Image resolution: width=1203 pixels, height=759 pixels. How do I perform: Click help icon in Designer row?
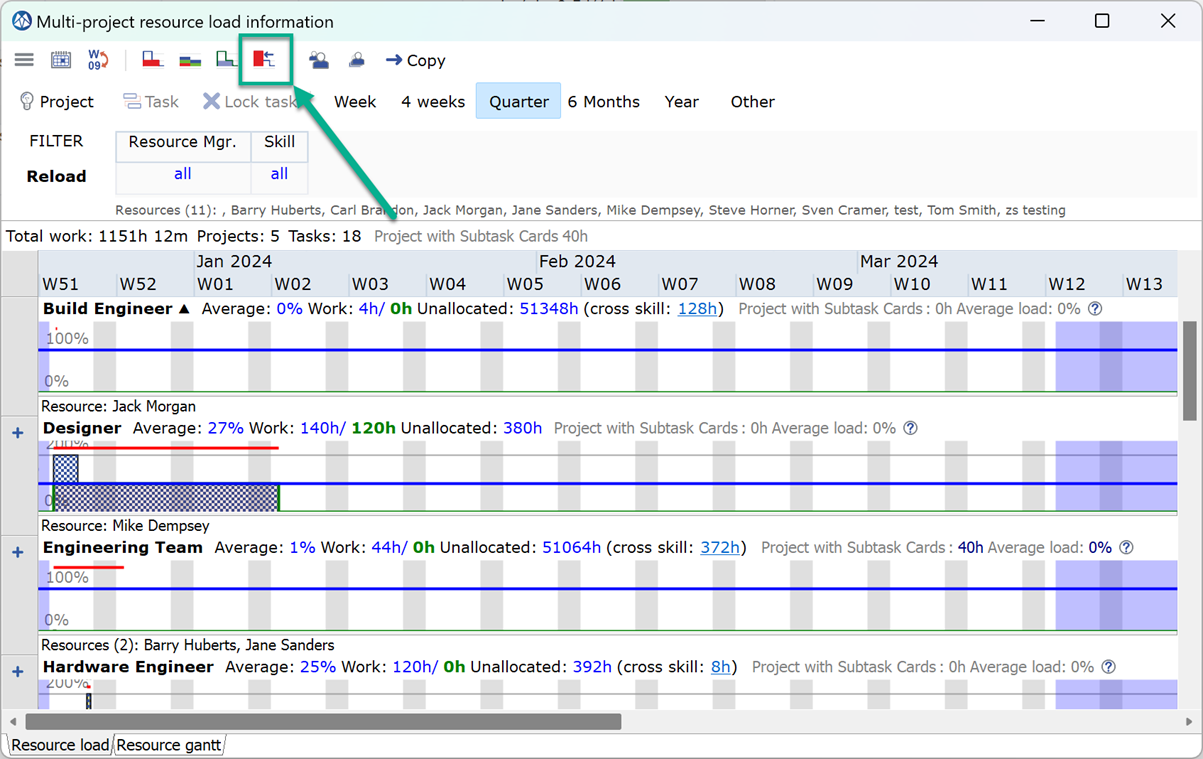click(x=910, y=428)
